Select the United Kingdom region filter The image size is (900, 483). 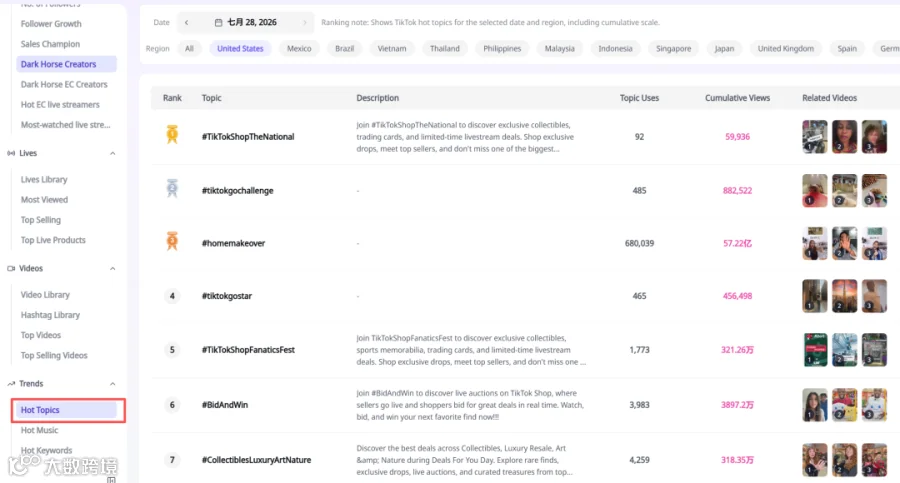point(786,49)
